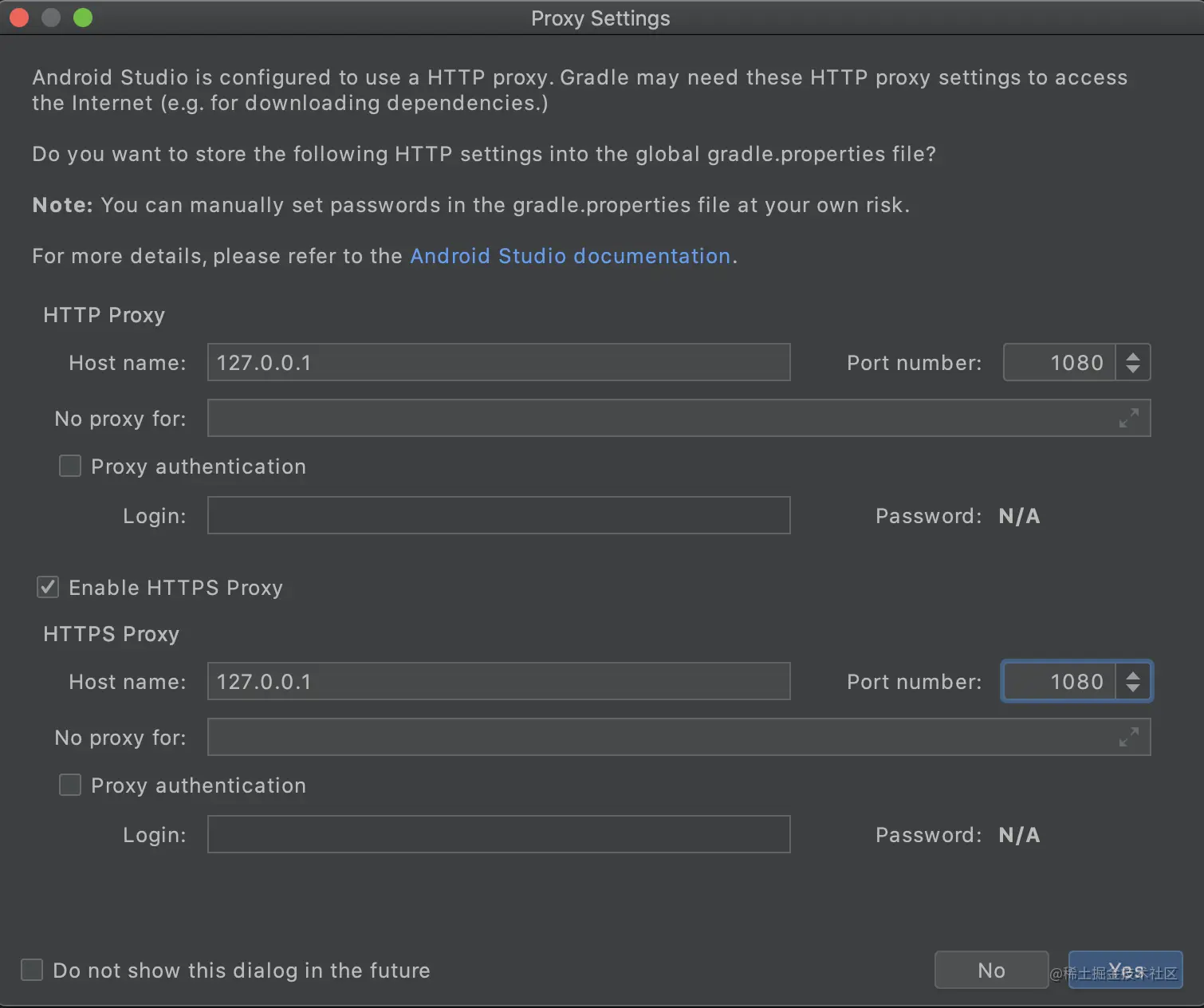Click the HTTP Proxy Host name field
The image size is (1204, 1008).
click(498, 363)
